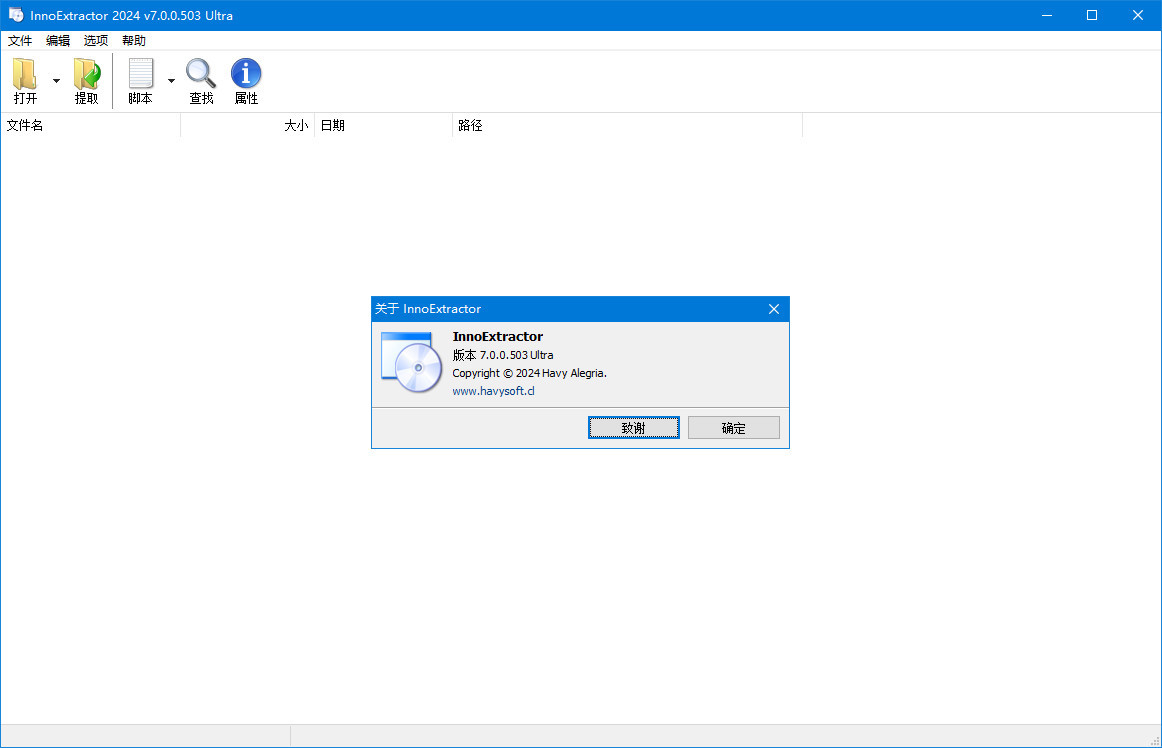Click the Extract (提取) toolbar icon
Screen dimensions: 1162x748
[x=87, y=75]
